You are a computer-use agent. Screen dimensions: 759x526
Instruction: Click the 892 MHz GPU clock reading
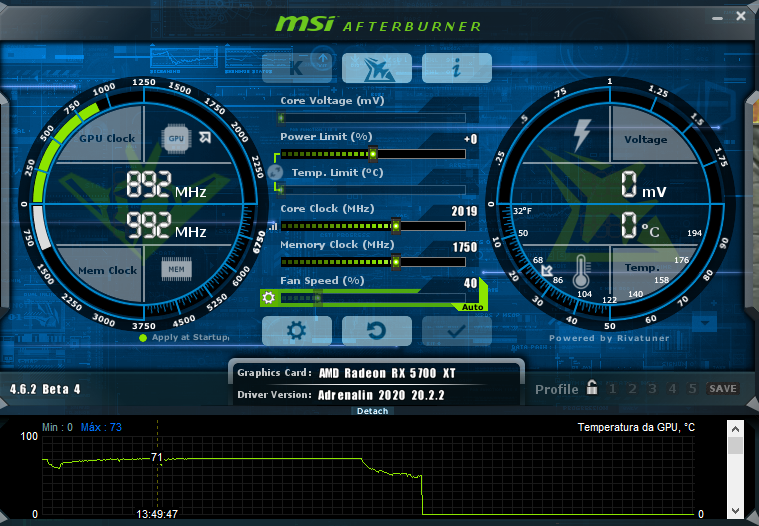click(167, 185)
